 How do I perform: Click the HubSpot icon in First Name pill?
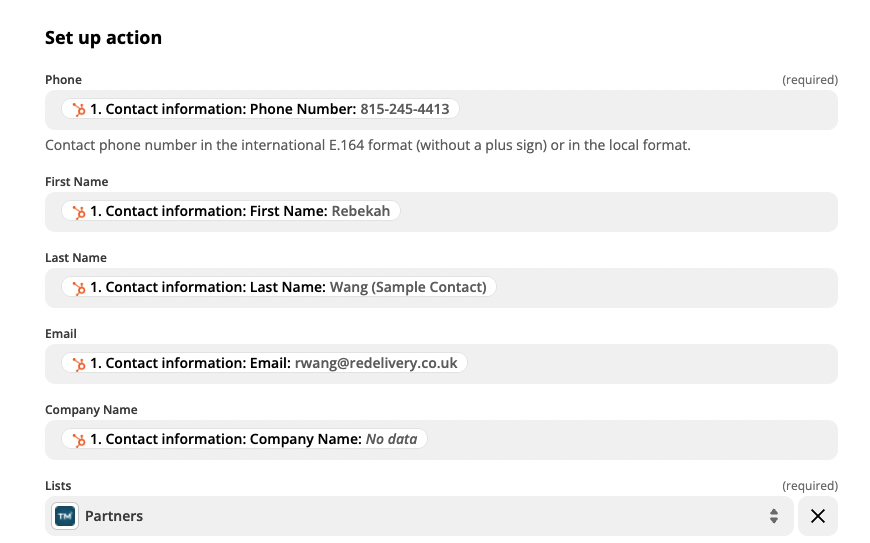pos(79,211)
